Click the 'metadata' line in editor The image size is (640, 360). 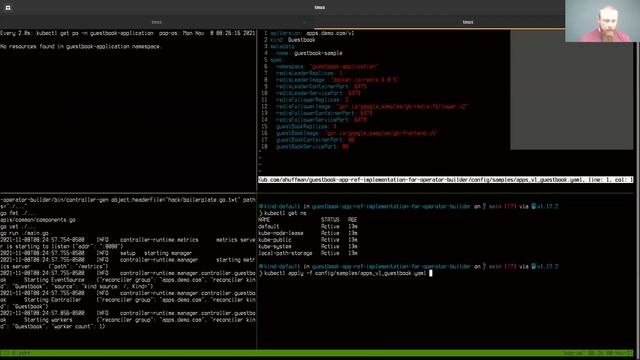point(282,47)
